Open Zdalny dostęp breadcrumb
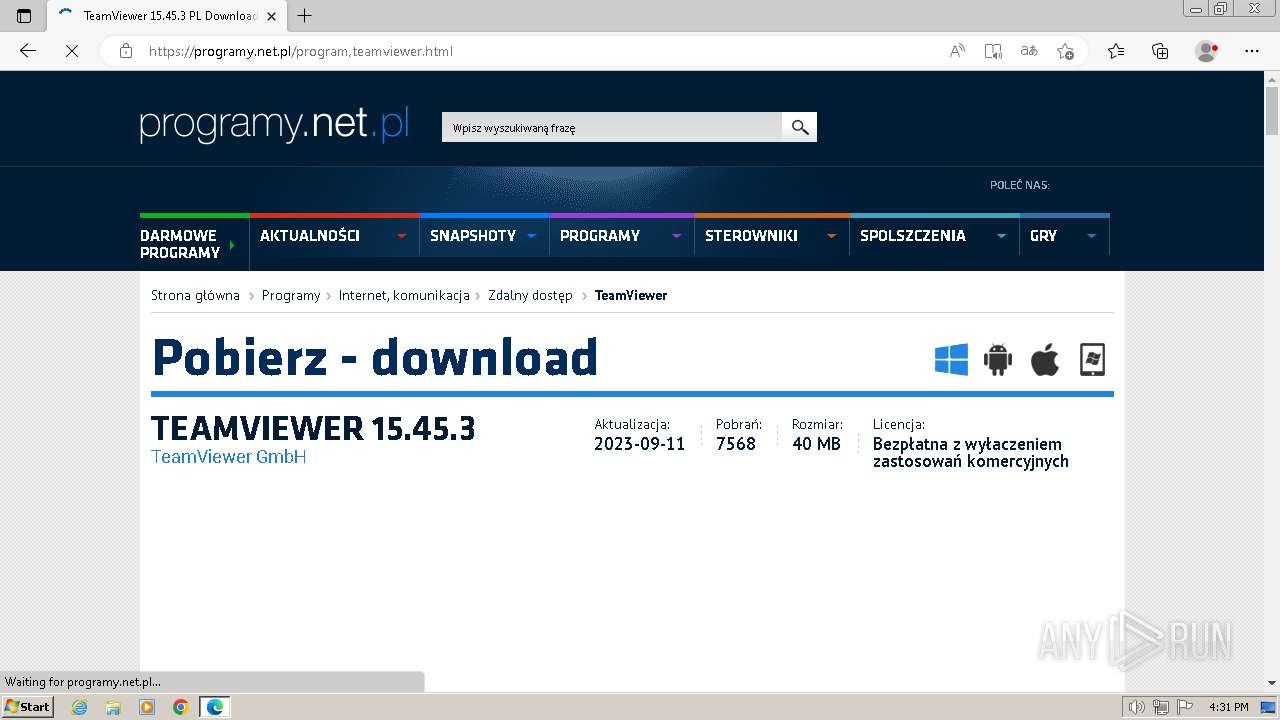Viewport: 1280px width, 720px height. (x=531, y=295)
